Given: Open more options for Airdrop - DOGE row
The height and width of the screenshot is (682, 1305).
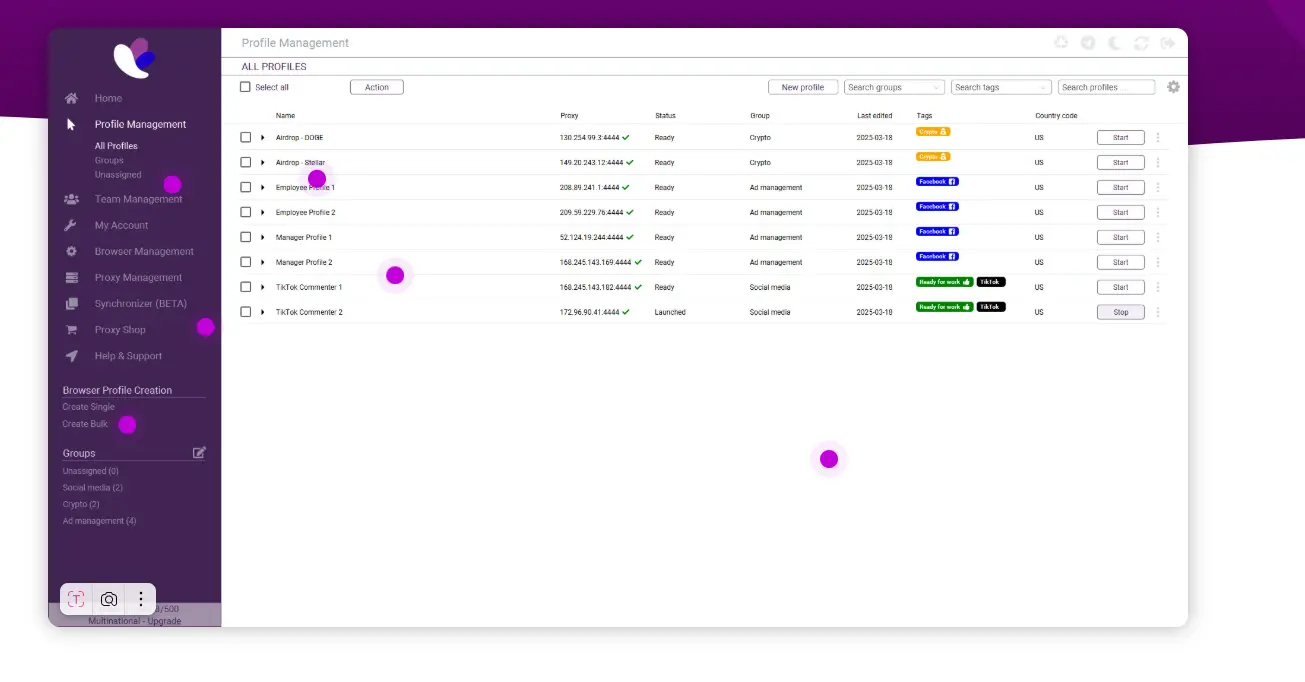Looking at the screenshot, I should click(x=1158, y=138).
